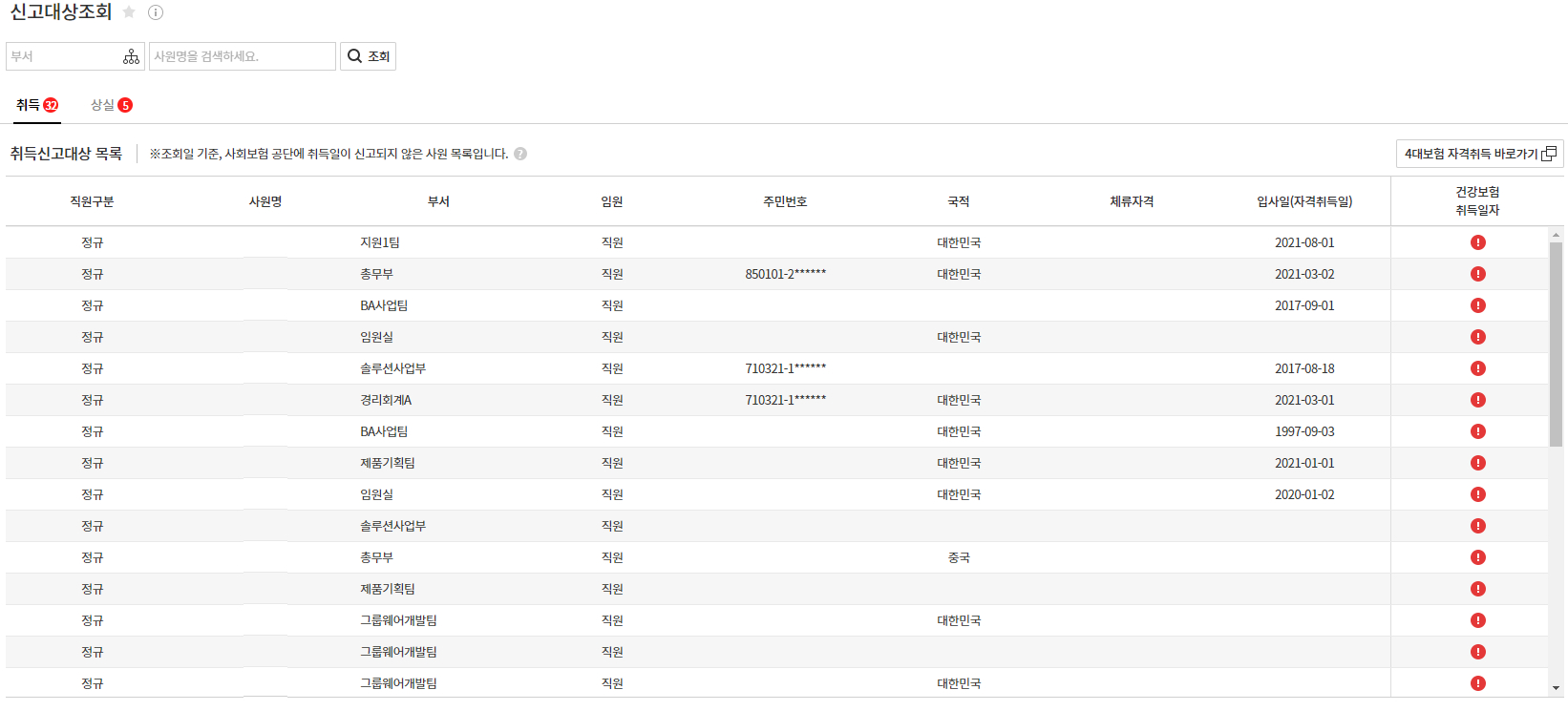Click the 주민번호 column header

coord(785,201)
